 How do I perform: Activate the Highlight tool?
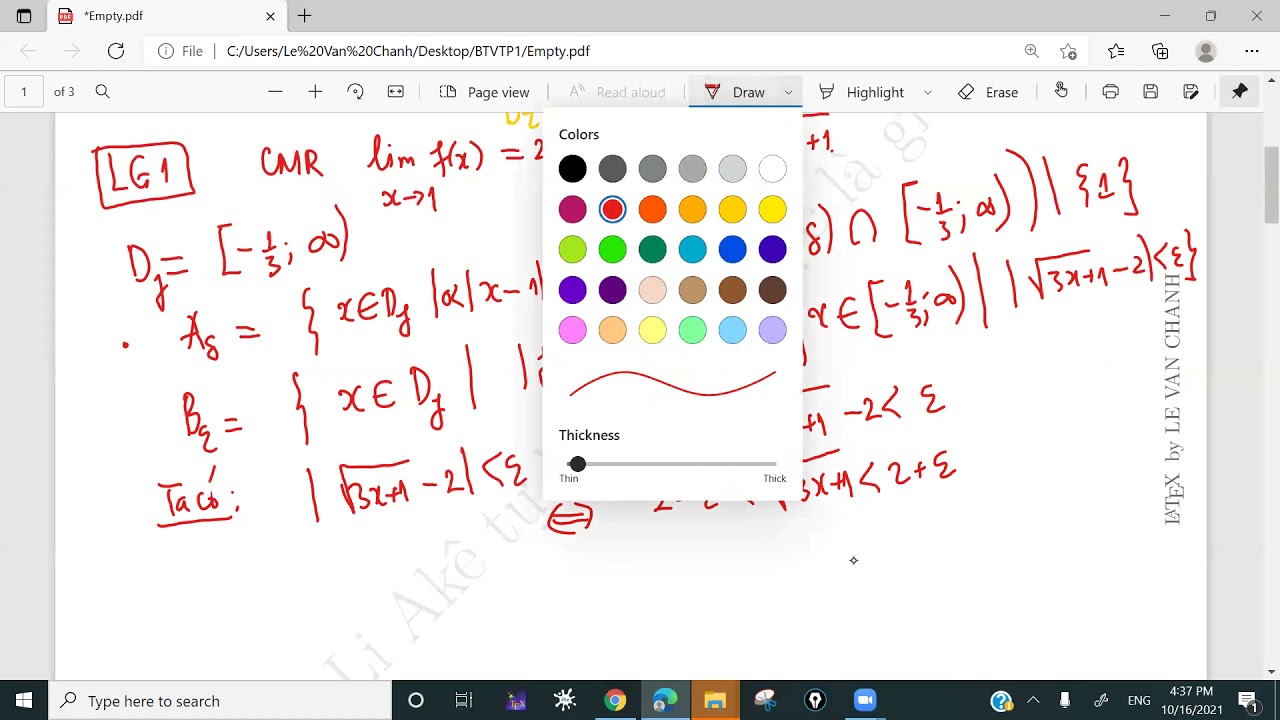tap(862, 92)
